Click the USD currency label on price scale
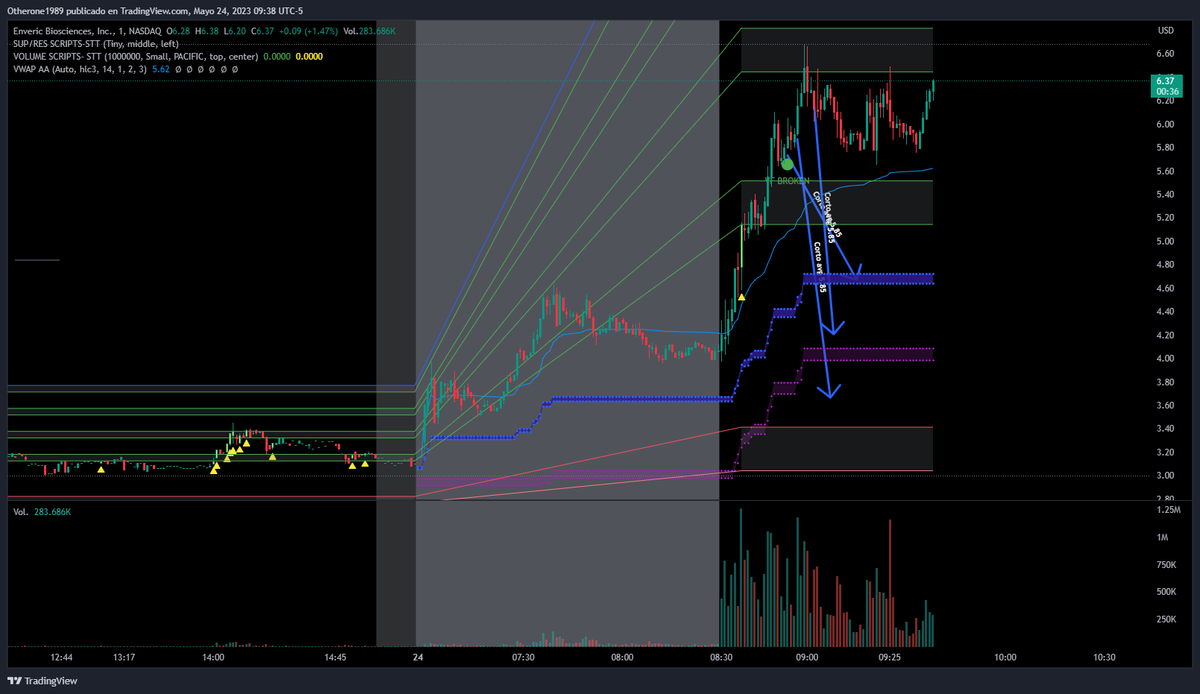The width and height of the screenshot is (1200, 694). pyautogui.click(x=1166, y=30)
